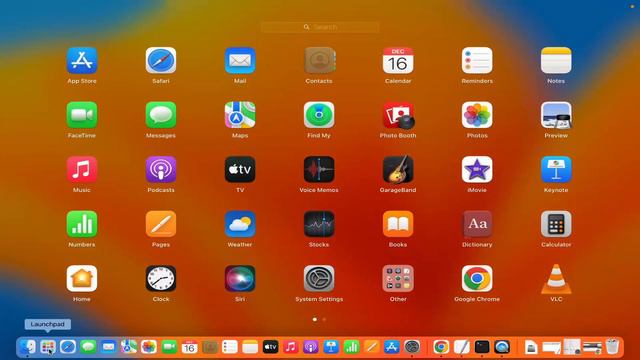Viewport: 640px width, 360px height.
Task: Open Apple TV in the Dock
Action: 270,347
